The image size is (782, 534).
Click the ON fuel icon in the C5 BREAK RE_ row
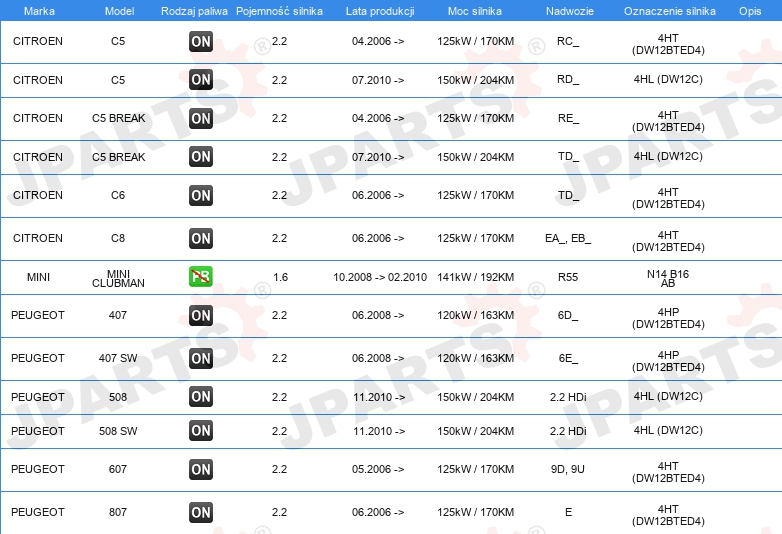(x=201, y=118)
